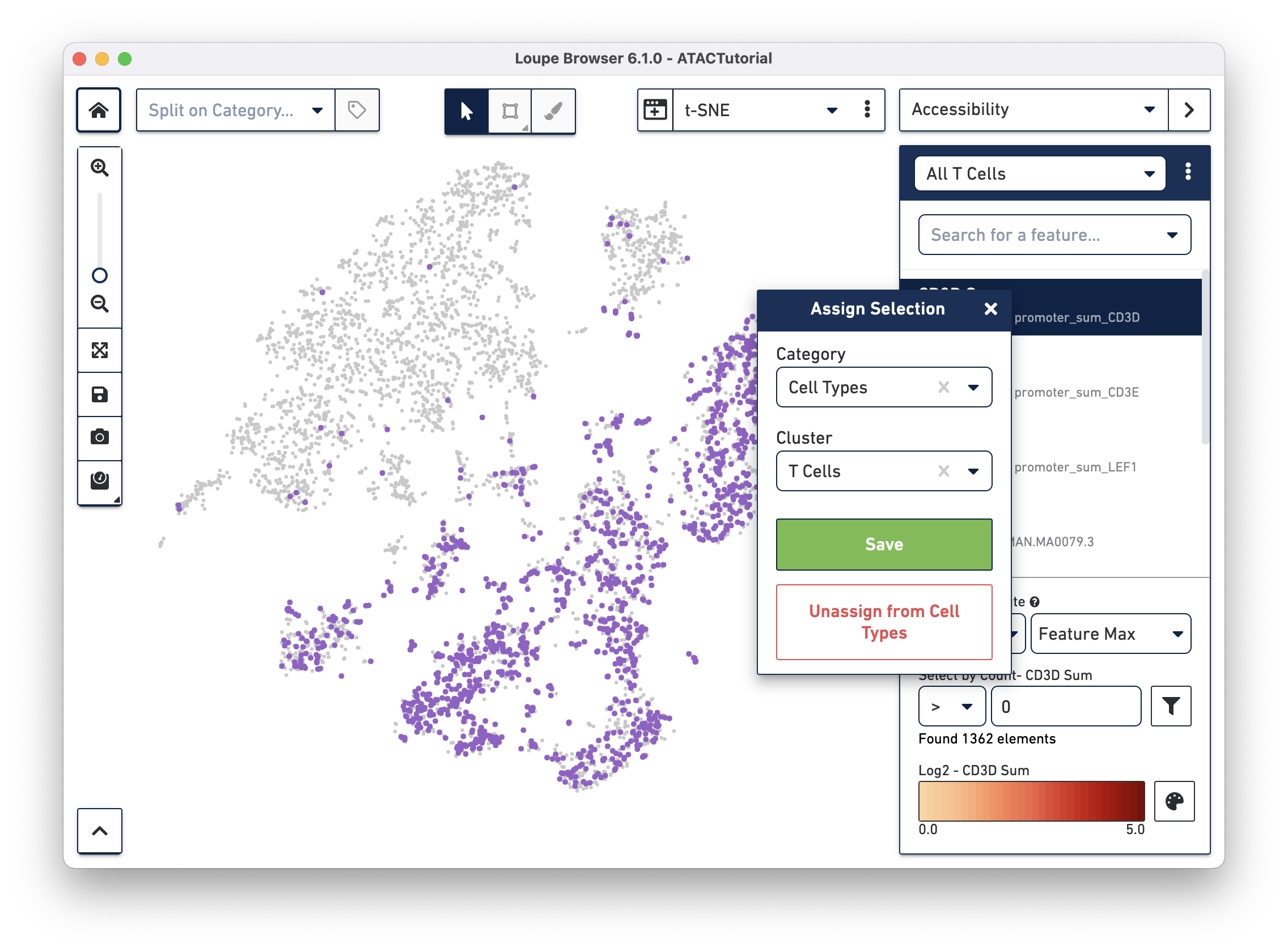The width and height of the screenshot is (1288, 952).
Task: Select the pointer selection tool
Action: coord(467,110)
